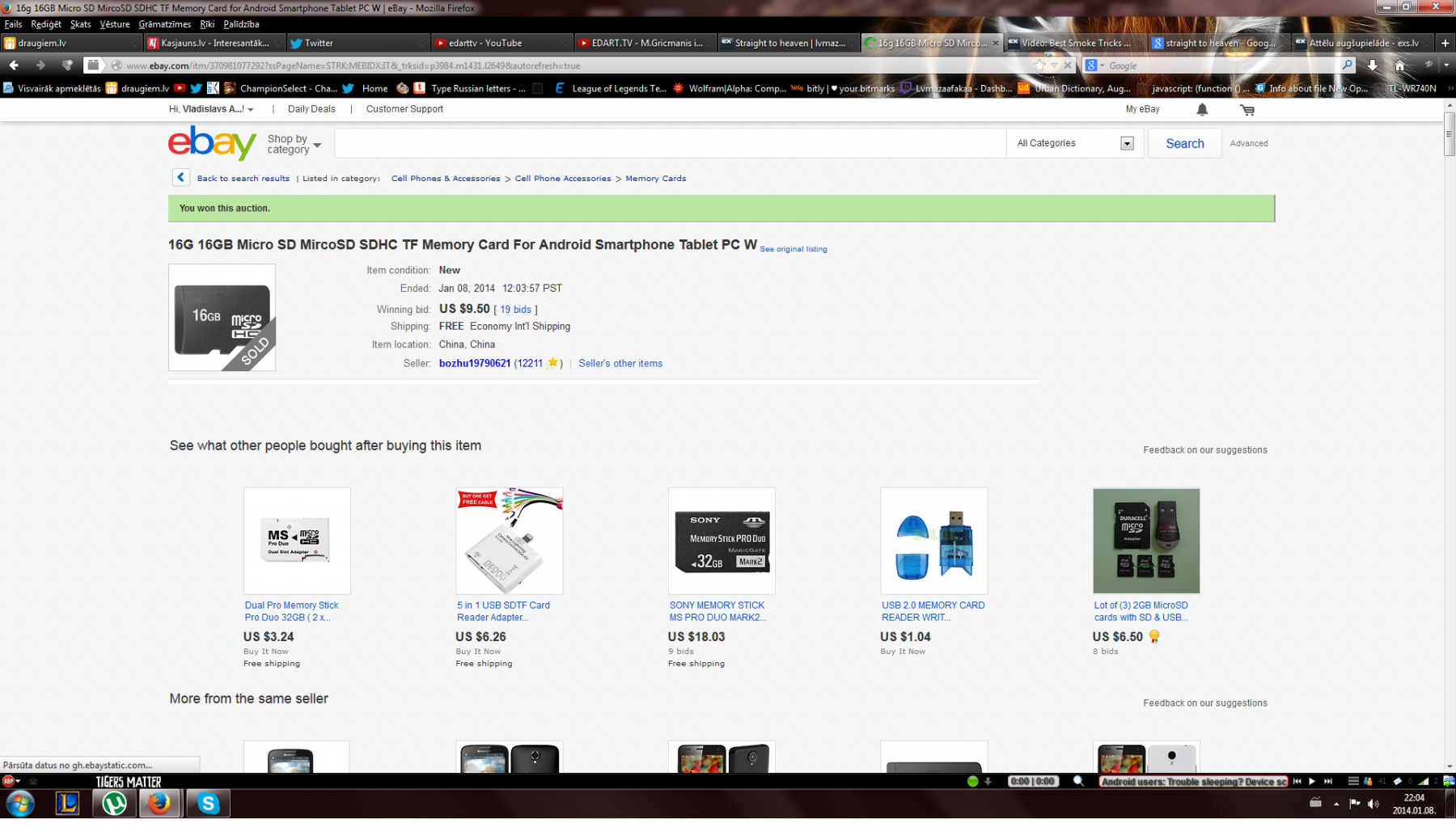The height and width of the screenshot is (832, 1456).
Task: Open the All Categories combo box
Action: (x=1075, y=143)
